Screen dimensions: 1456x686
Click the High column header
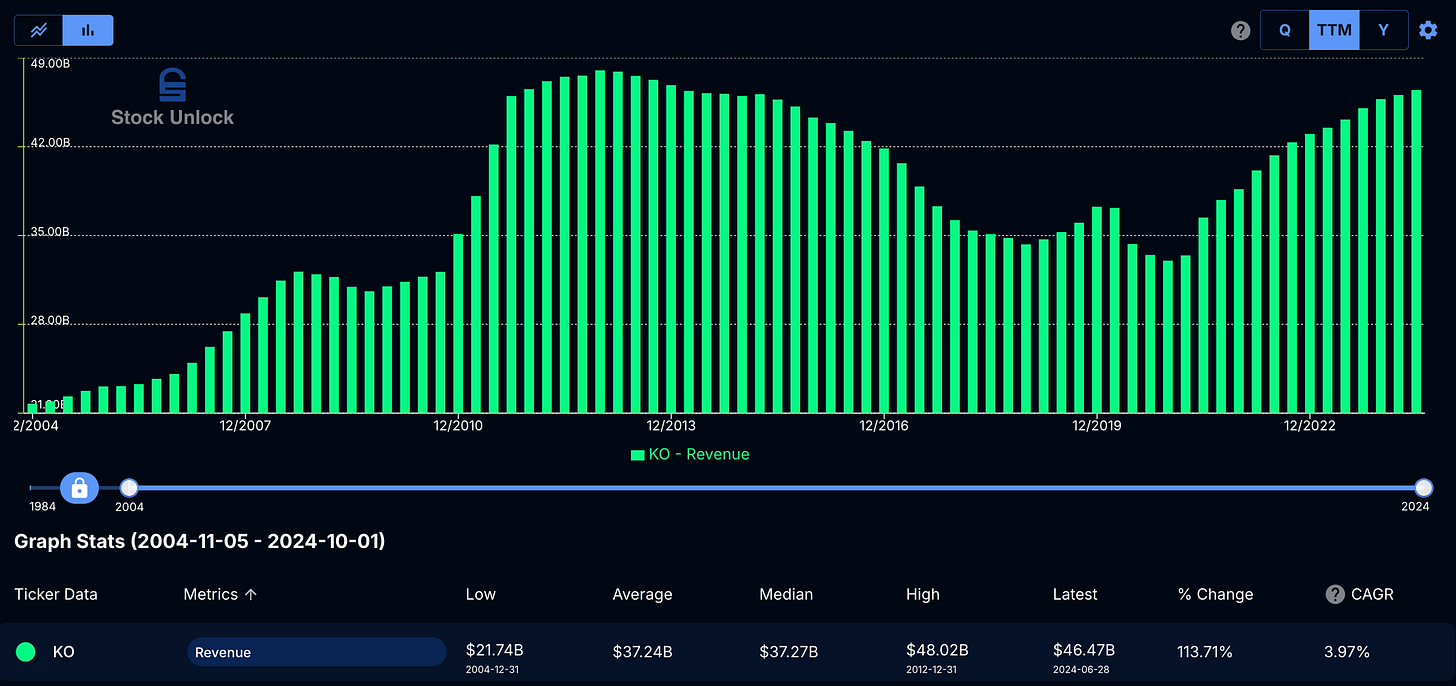point(923,594)
